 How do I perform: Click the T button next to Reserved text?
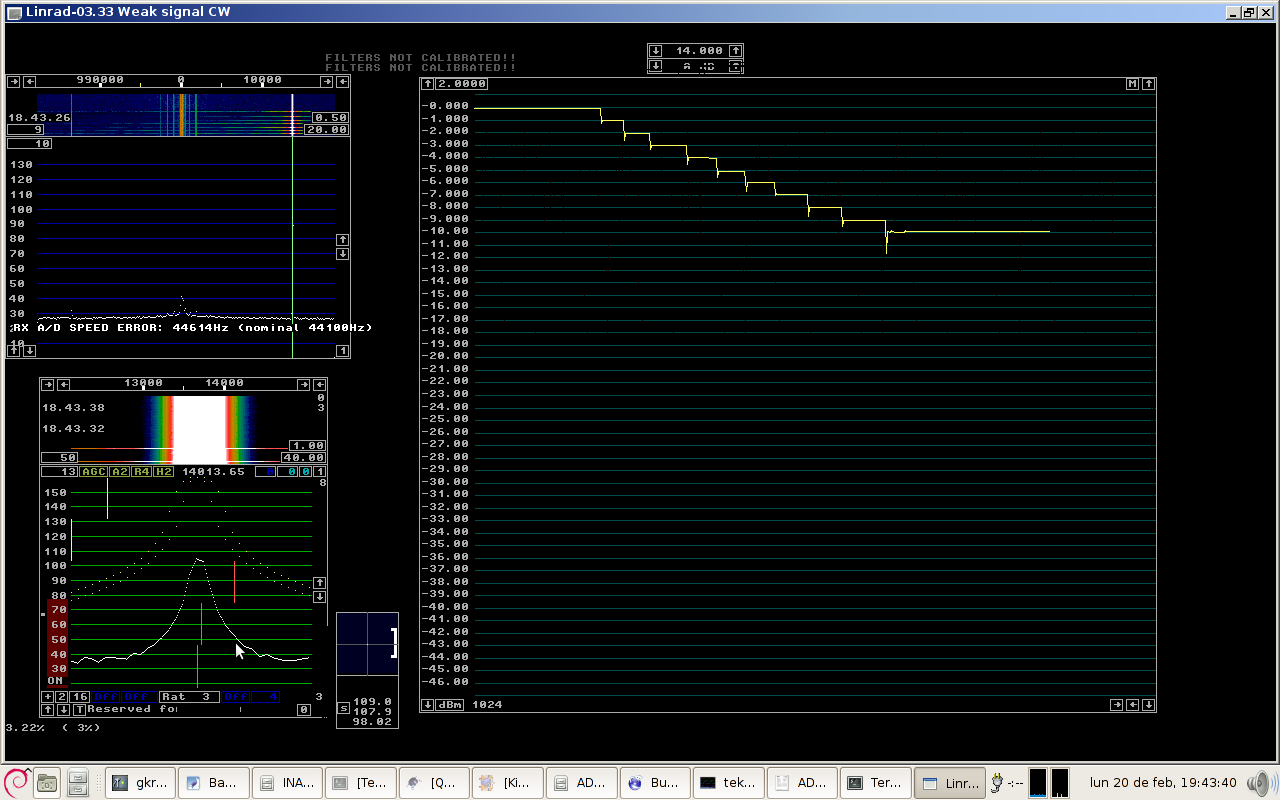tap(80, 709)
